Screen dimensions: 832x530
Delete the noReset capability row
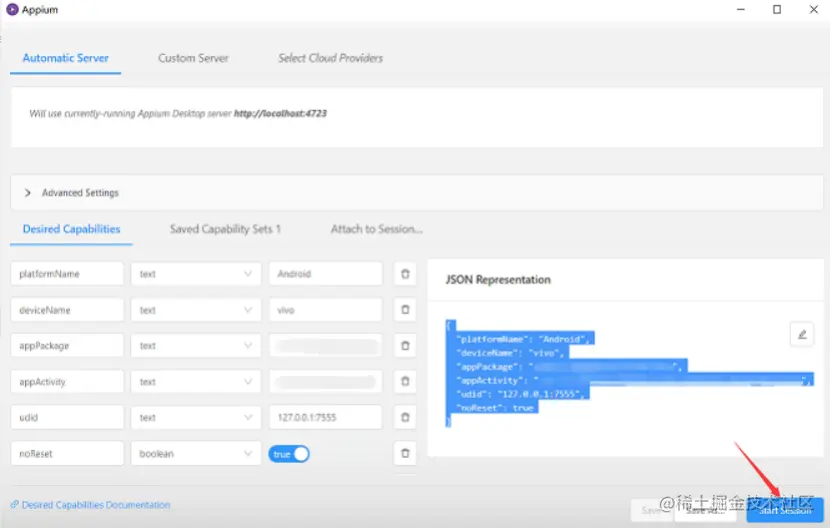(405, 454)
